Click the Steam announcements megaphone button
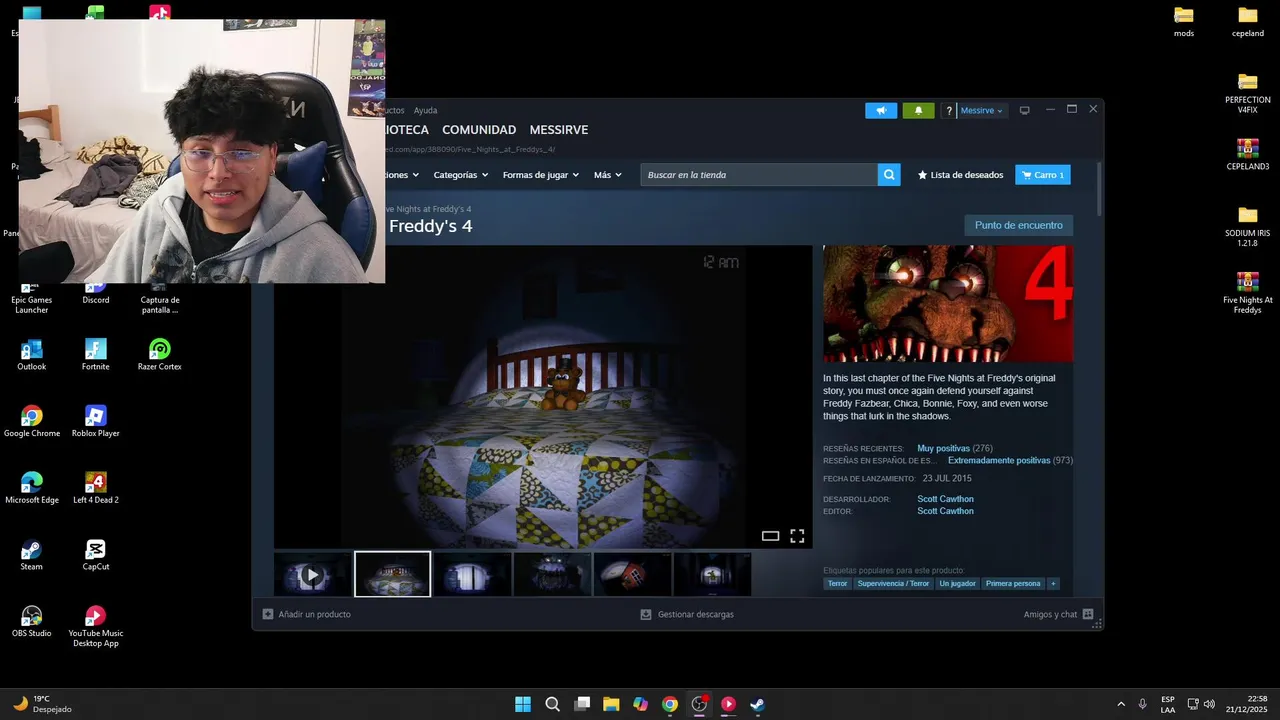Image resolution: width=1280 pixels, height=720 pixels. pos(881,110)
